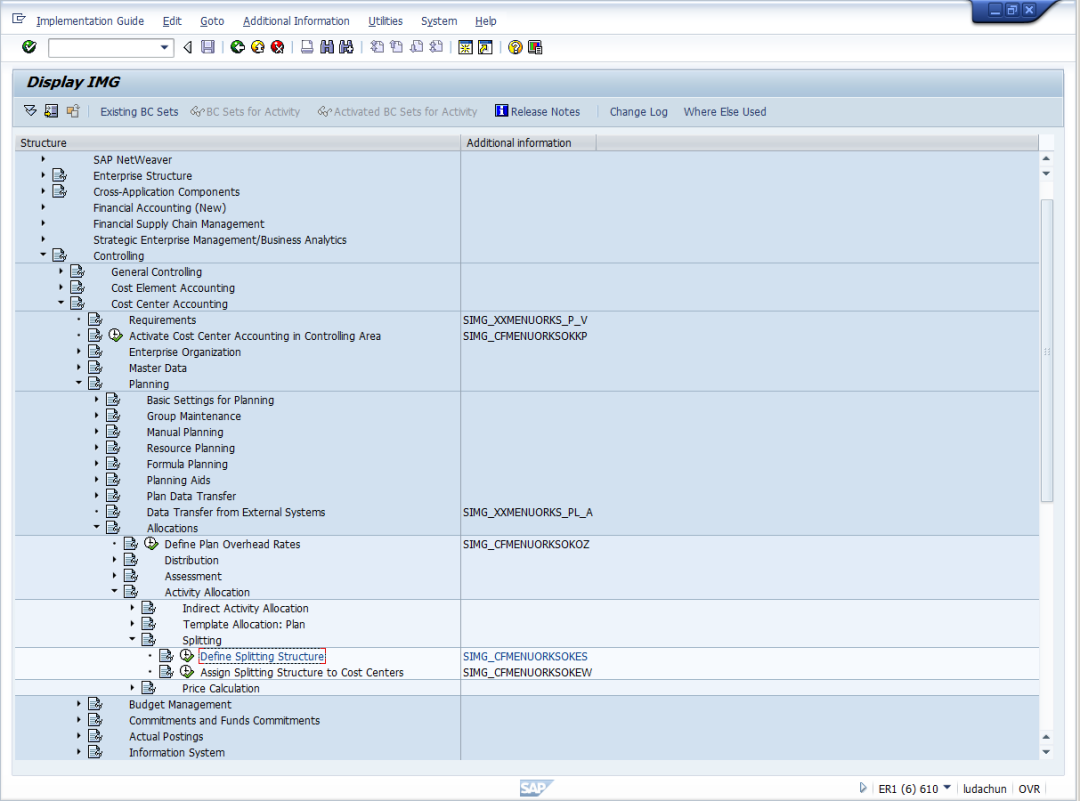This screenshot has height=801, width=1080.
Task: Click the Additional information column header
Action: point(528,143)
